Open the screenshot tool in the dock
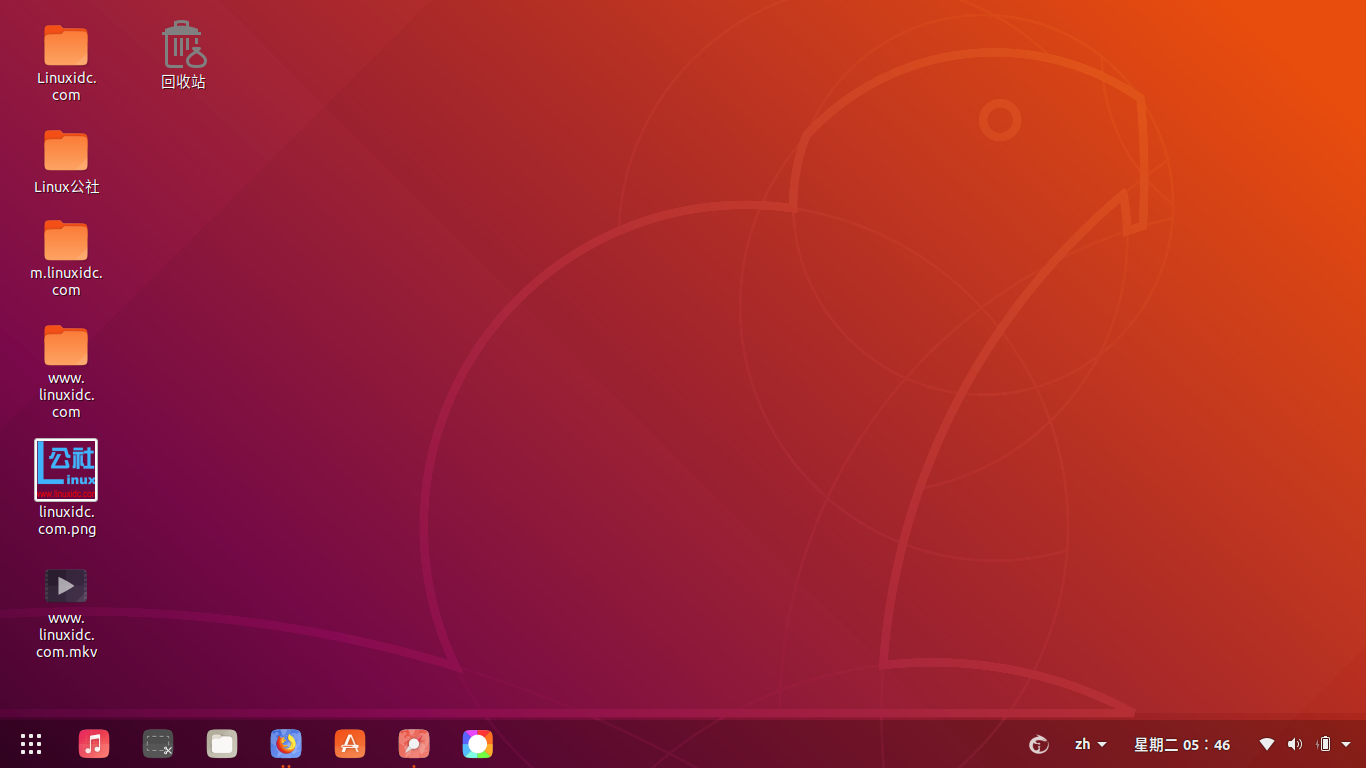The image size is (1366, 768). click(158, 744)
